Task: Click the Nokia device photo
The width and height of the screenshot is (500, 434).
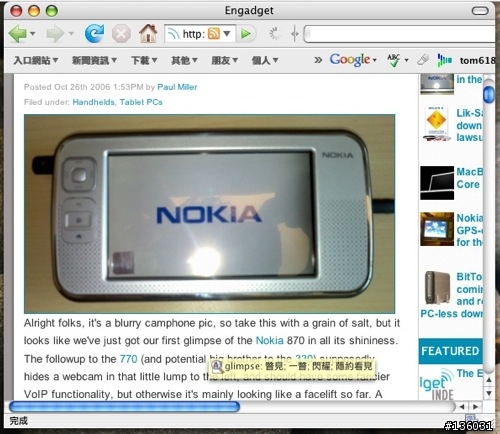Action: point(209,214)
